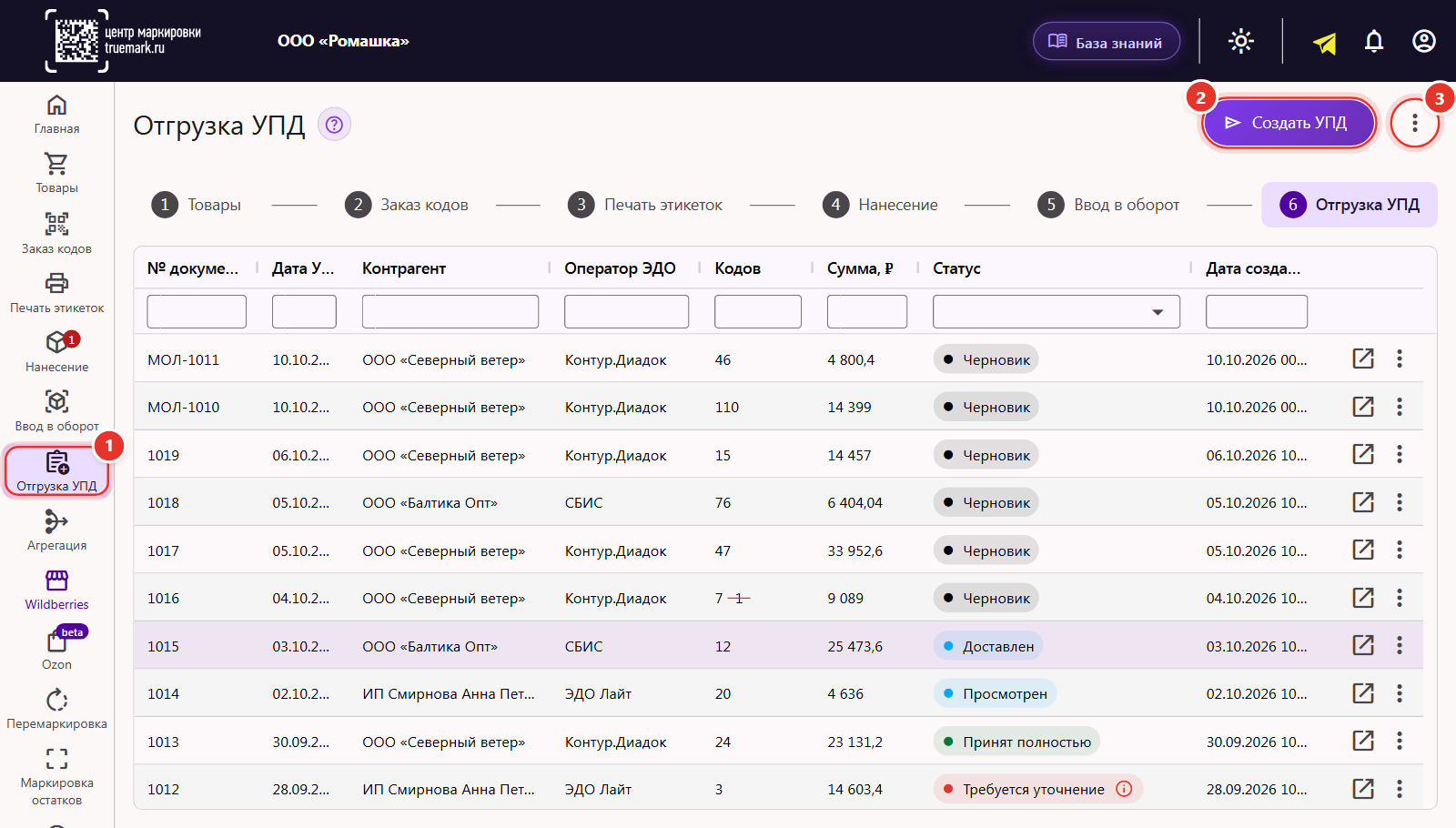Image resolution: width=1456 pixels, height=828 pixels.
Task: Click the Принят полностью status badge
Action: point(1016,742)
